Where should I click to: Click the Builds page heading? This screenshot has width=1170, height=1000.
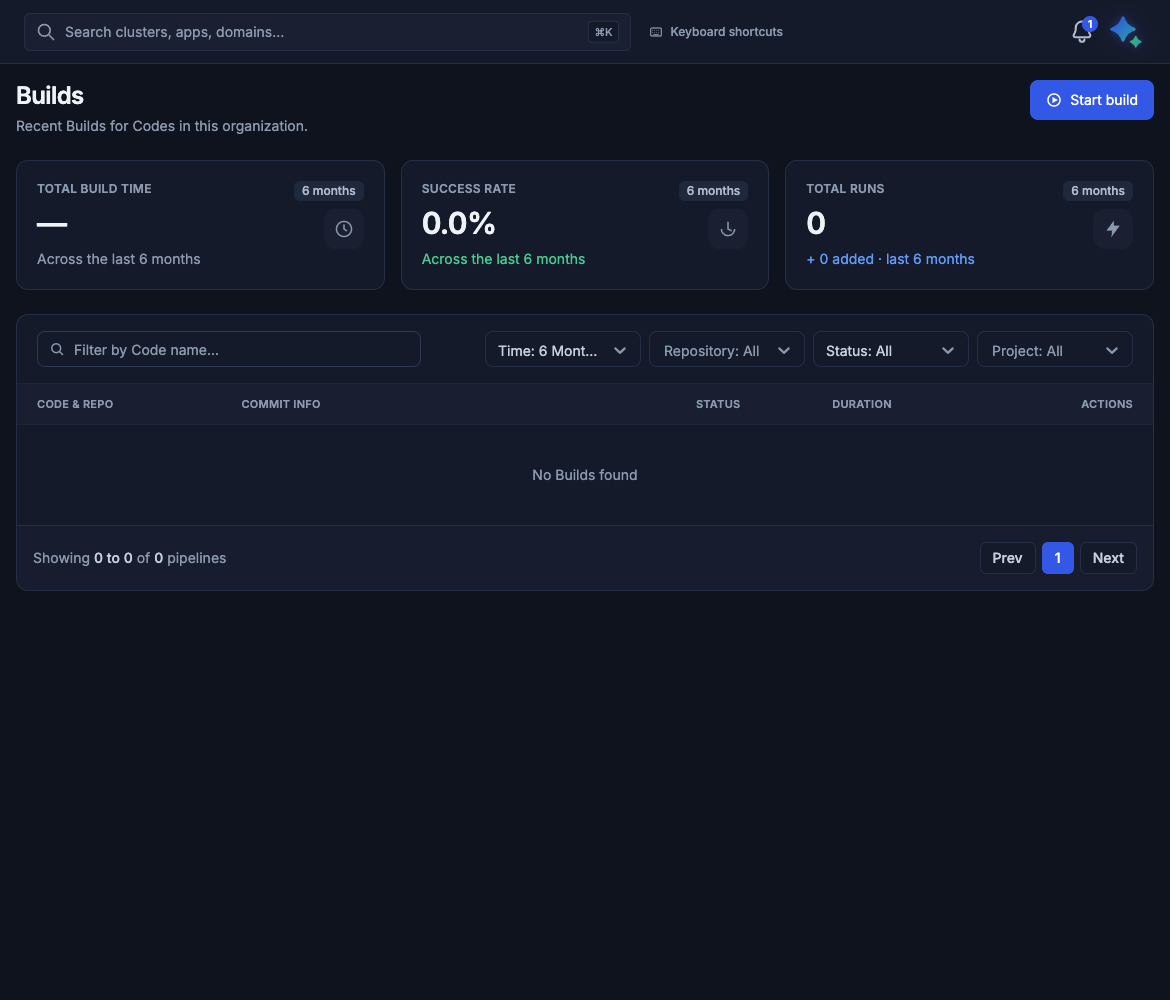point(50,96)
